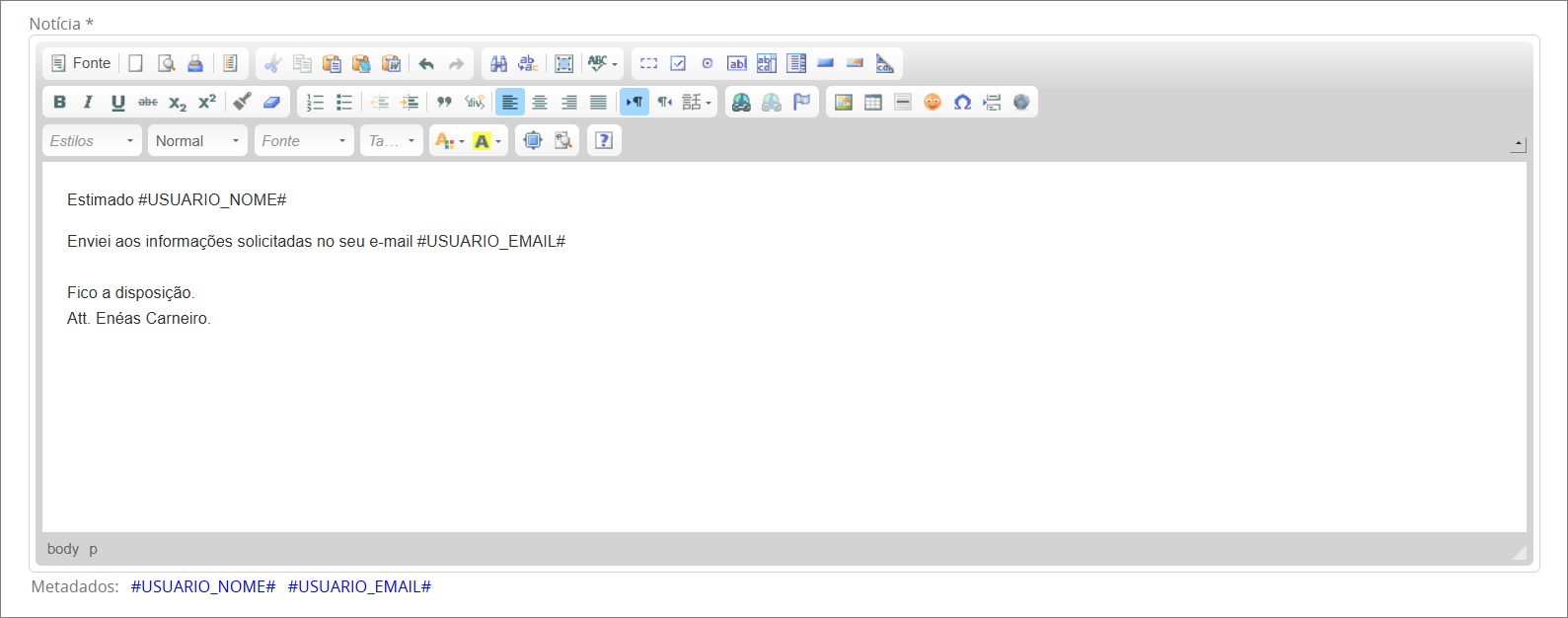Toggle Strikethrough formatting
Screen dimensions: 1568x618
click(148, 102)
